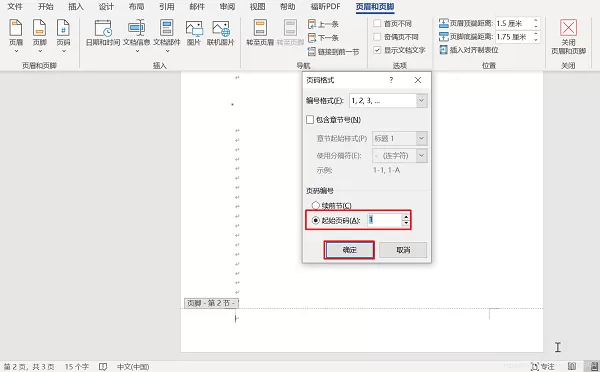This screenshot has height=372, width=600.
Task: Confirm dialog with 确定 button
Action: pos(349,250)
